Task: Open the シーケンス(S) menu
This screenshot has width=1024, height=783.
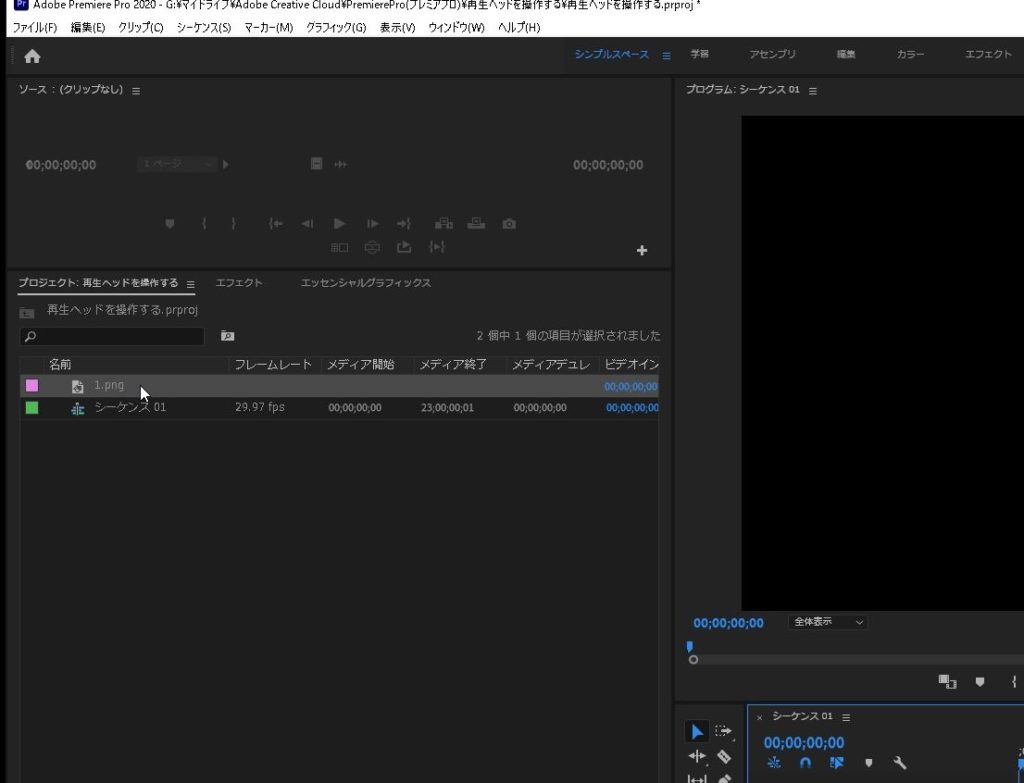Action: tap(203, 27)
